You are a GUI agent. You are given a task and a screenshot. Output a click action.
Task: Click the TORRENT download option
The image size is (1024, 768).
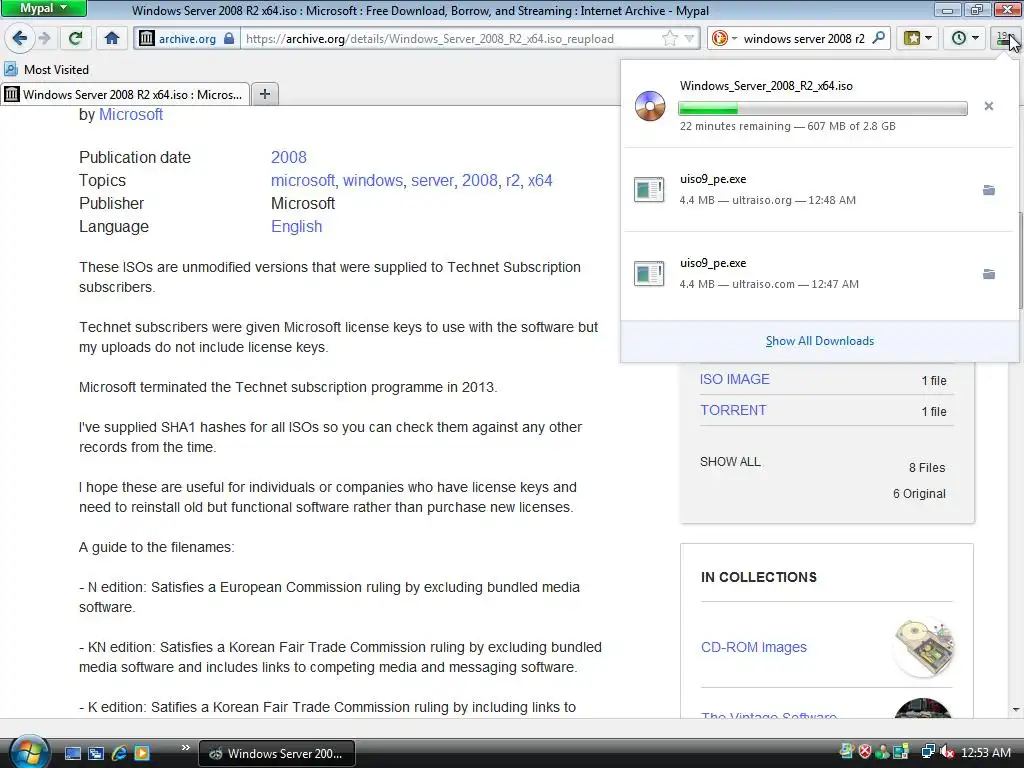click(x=733, y=410)
